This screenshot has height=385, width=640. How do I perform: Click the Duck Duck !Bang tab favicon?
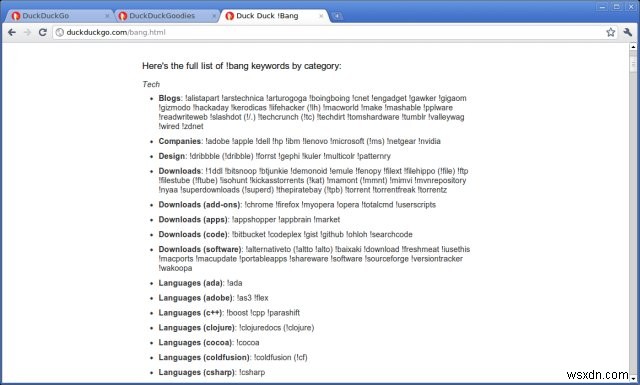pos(230,16)
